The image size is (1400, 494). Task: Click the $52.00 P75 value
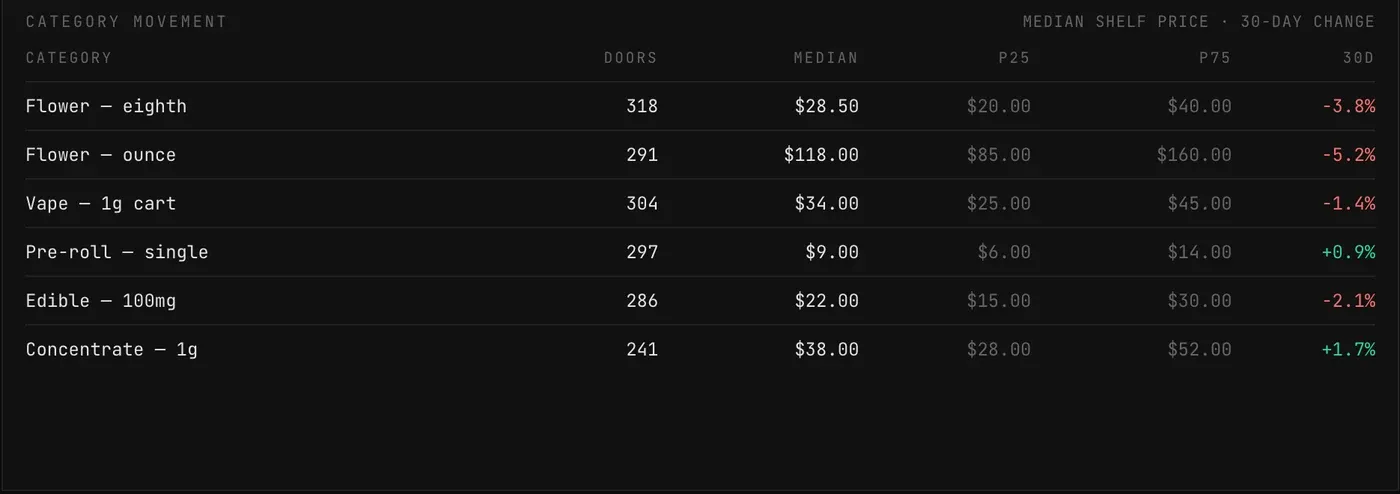click(1199, 350)
